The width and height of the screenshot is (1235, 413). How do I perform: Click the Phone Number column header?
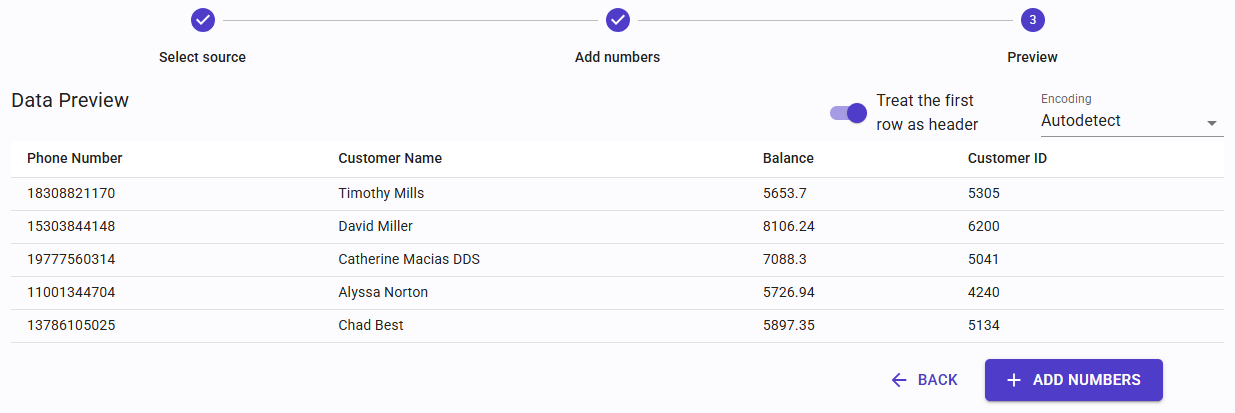[75, 158]
